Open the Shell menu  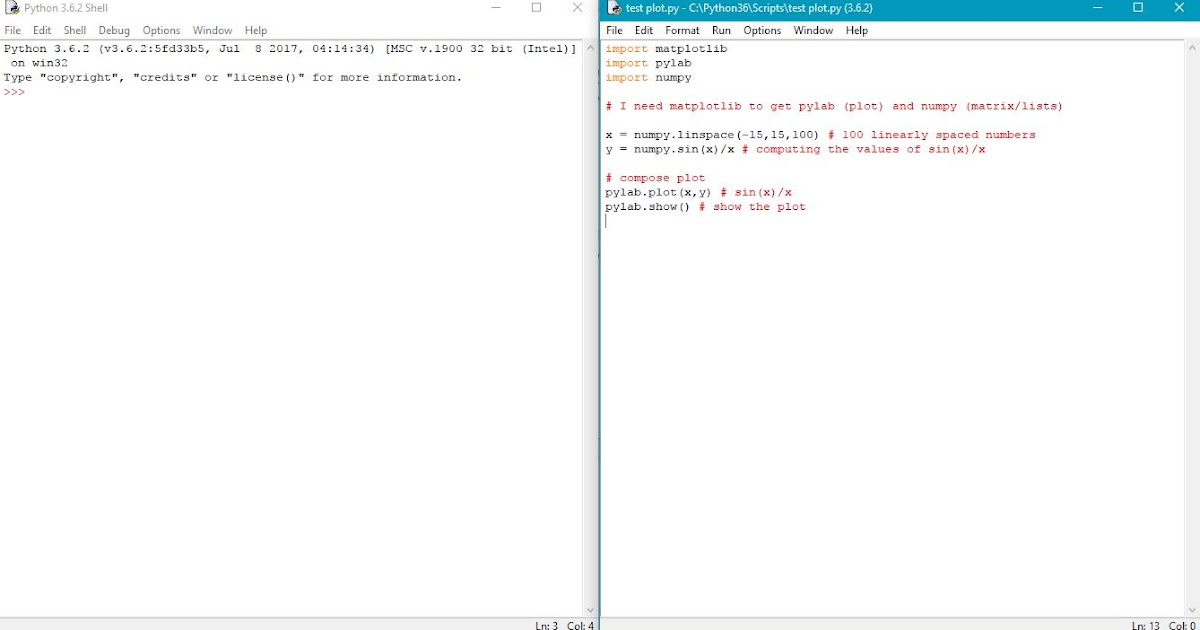tap(75, 30)
